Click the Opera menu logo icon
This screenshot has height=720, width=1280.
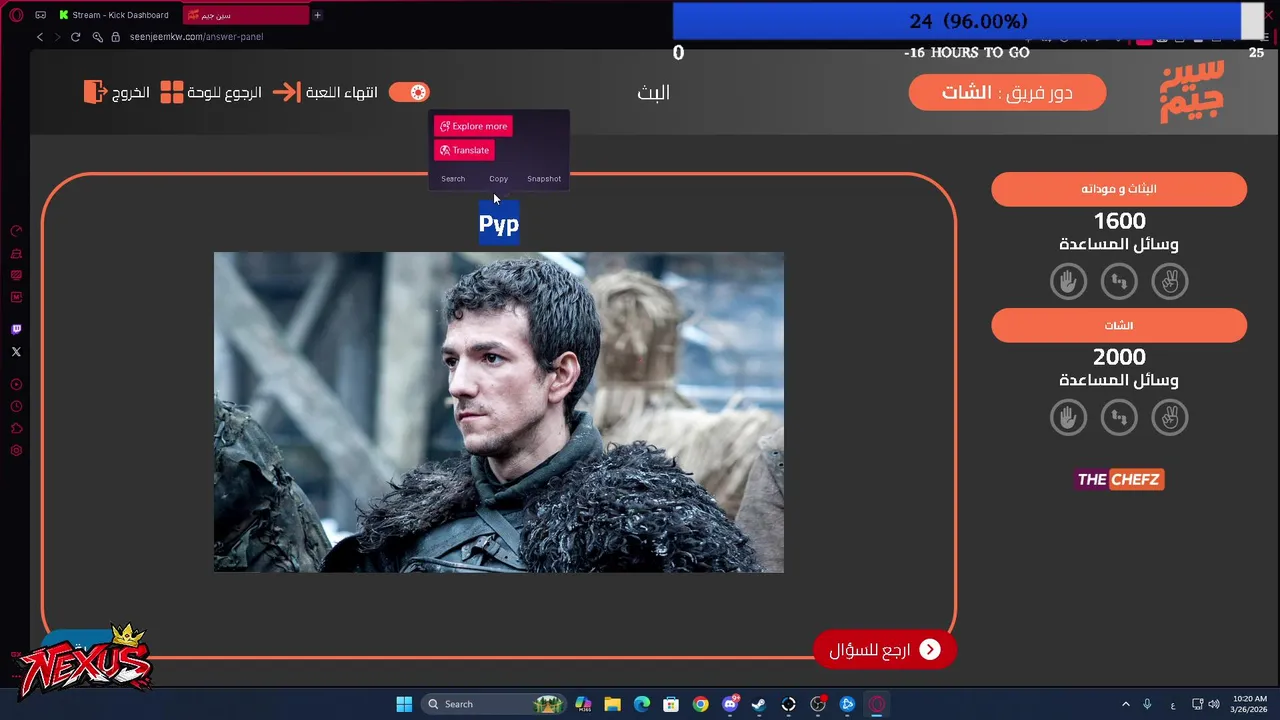16,15
